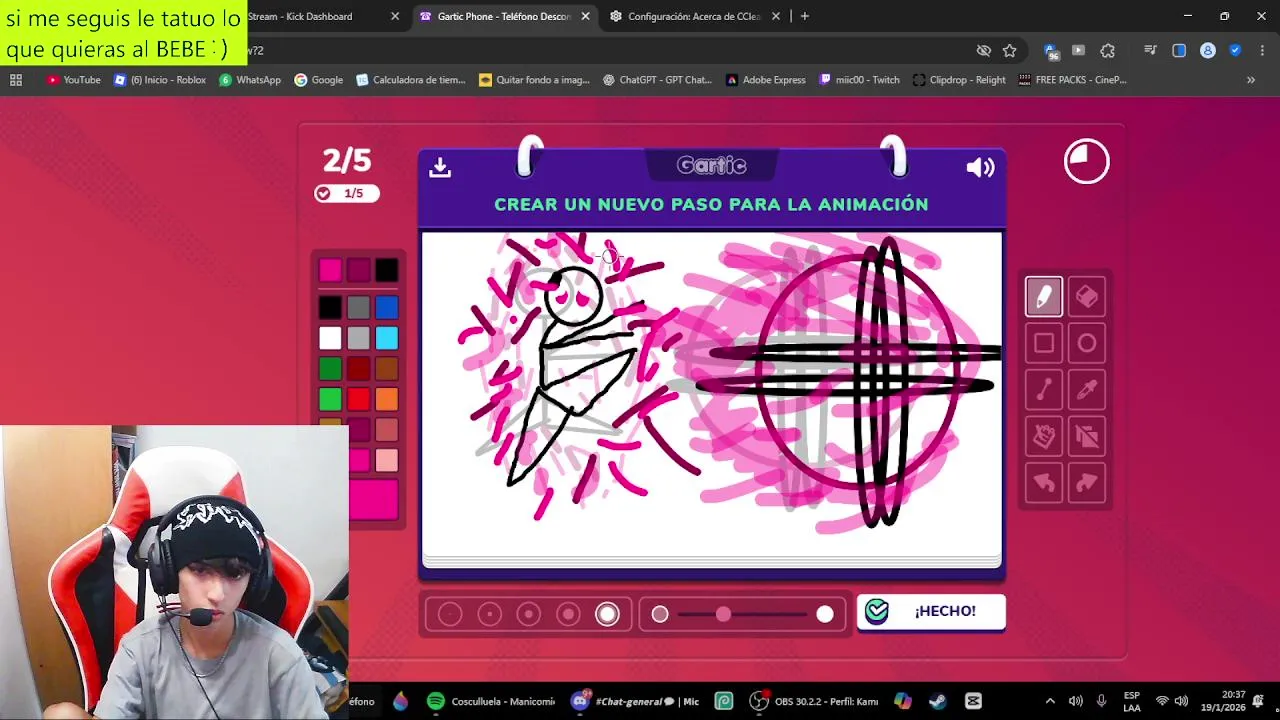
Task: Mute the Gartic Phone sound
Action: pyautogui.click(x=980, y=167)
